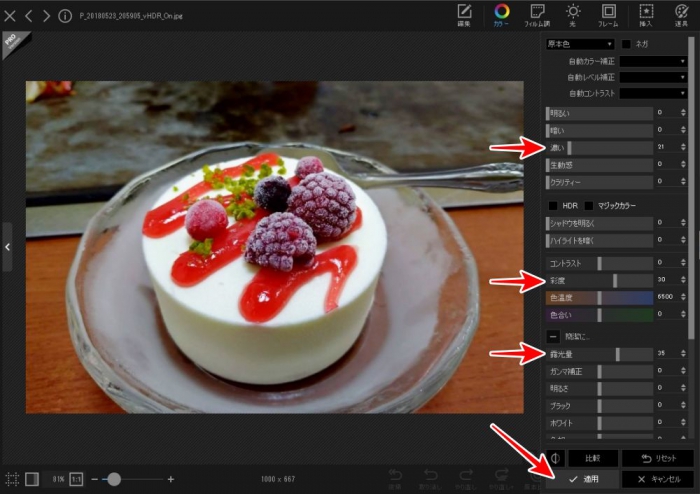Open the 光 light tab
The width and height of the screenshot is (700, 494).
point(573,15)
